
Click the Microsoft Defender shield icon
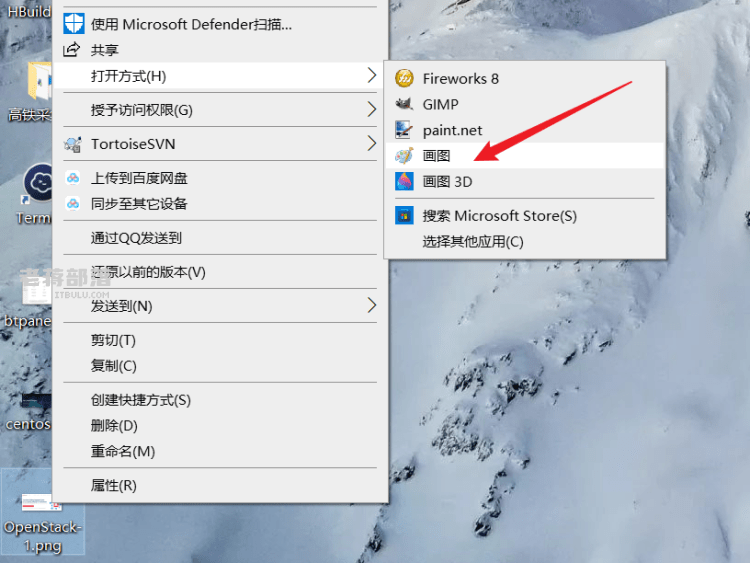pyautogui.click(x=74, y=23)
